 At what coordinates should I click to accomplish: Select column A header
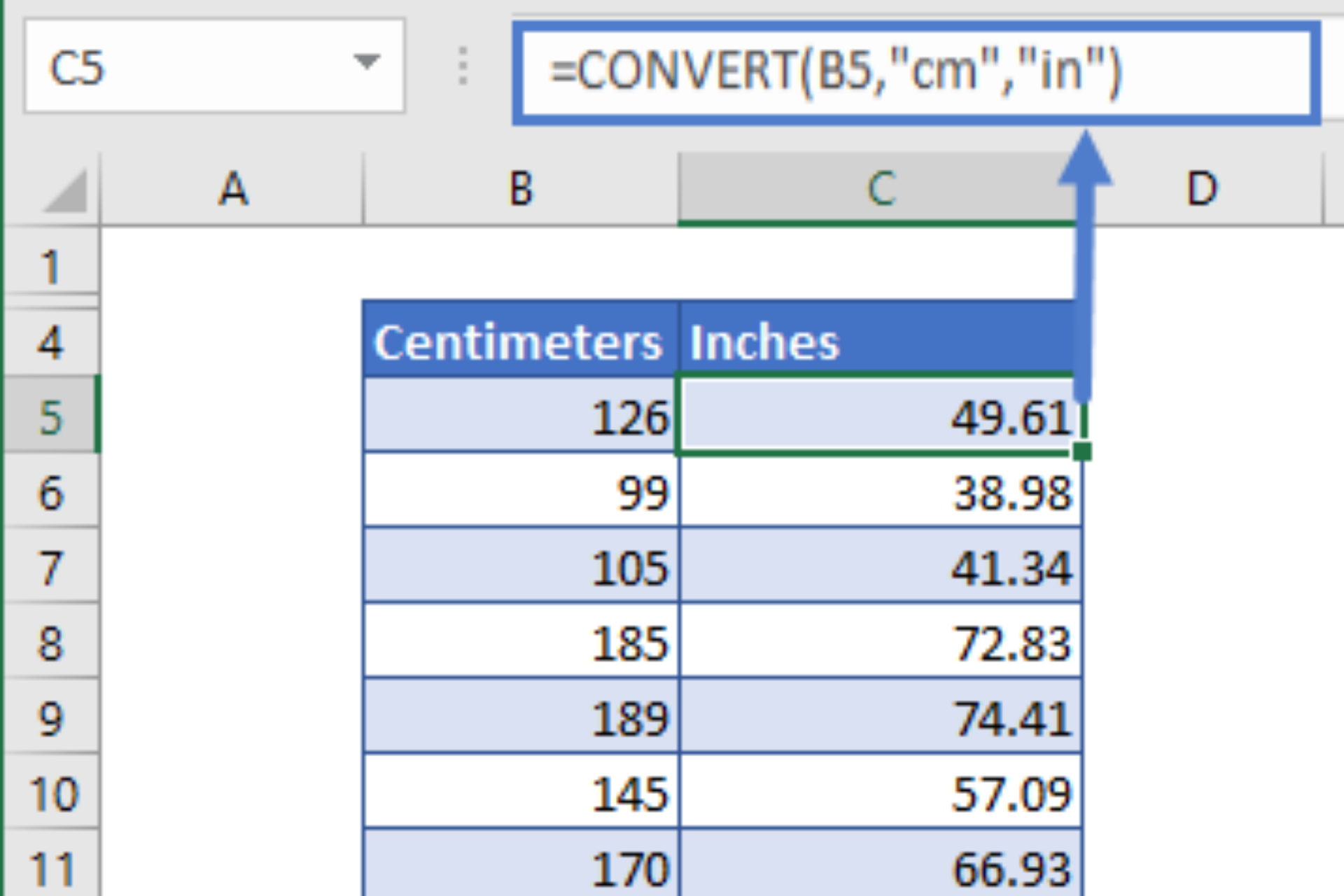click(x=232, y=190)
